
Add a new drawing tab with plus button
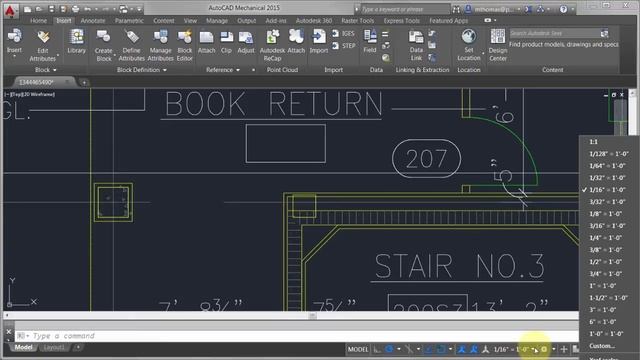point(84,83)
